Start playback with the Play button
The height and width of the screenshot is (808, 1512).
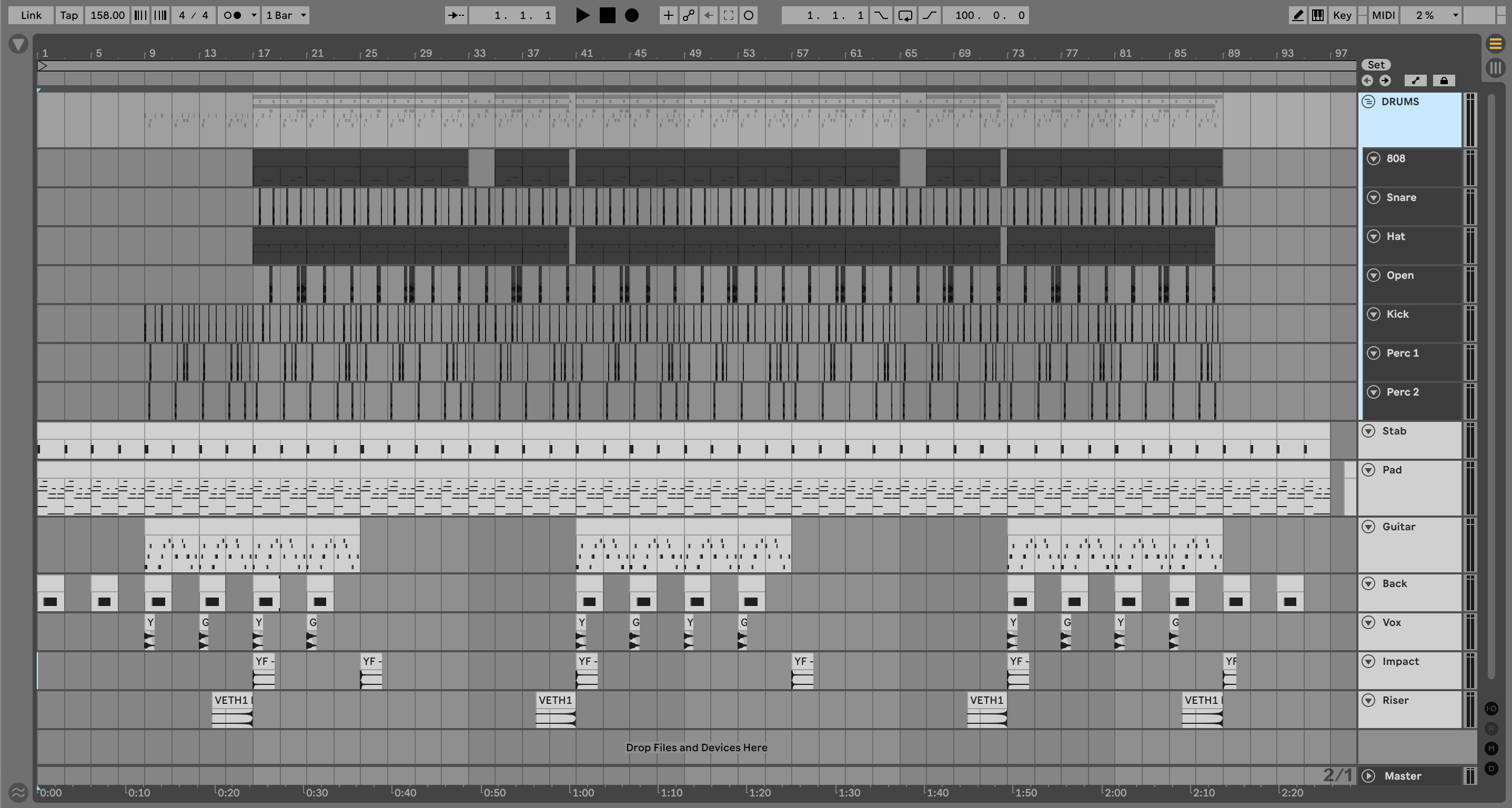coord(582,15)
